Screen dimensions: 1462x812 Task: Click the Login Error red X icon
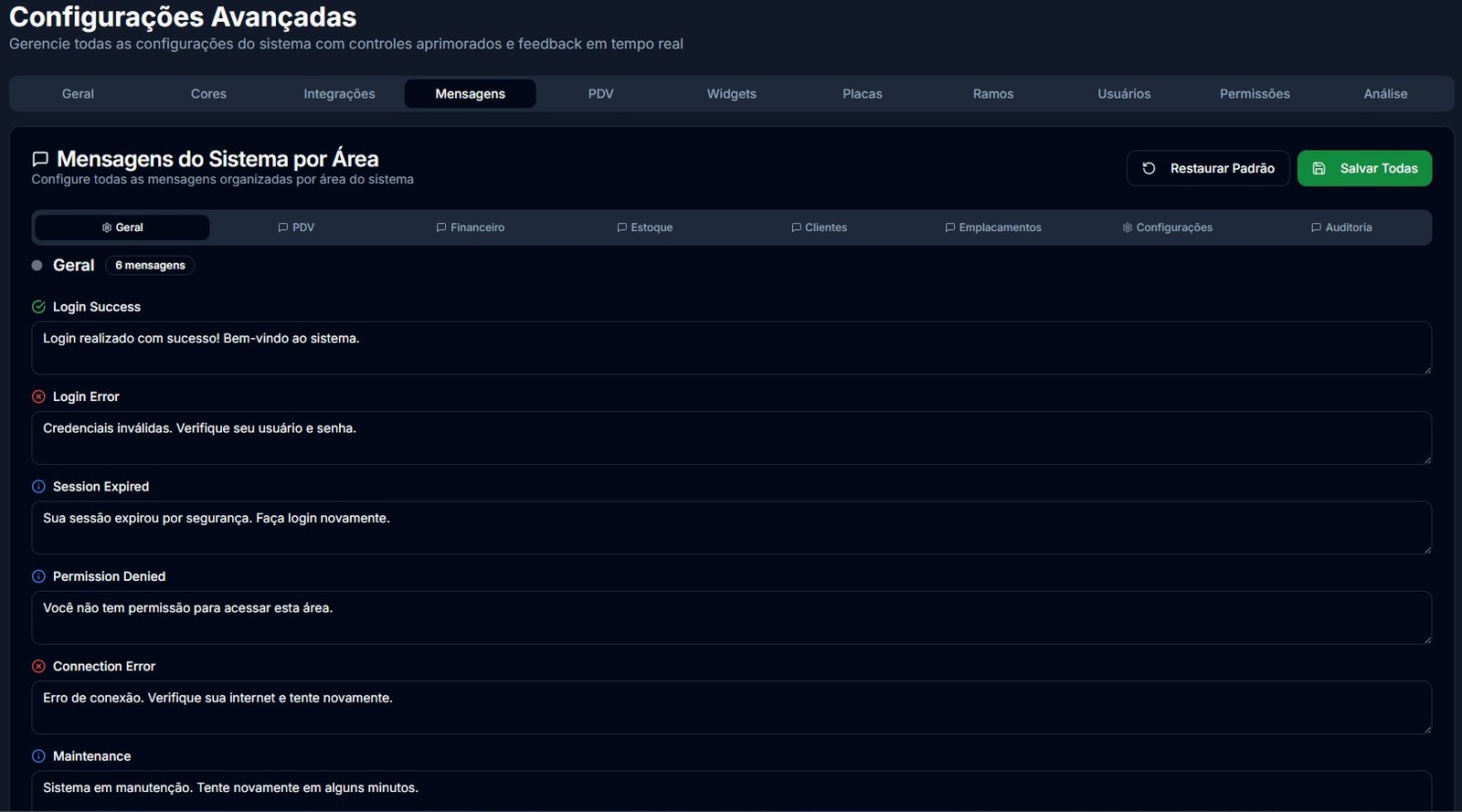[x=38, y=396]
